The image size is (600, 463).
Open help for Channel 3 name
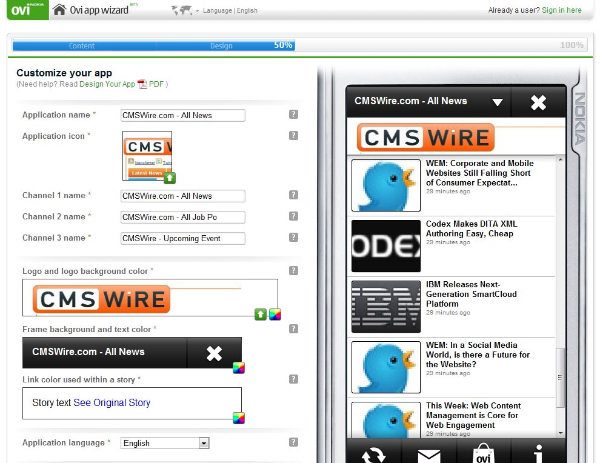pyautogui.click(x=293, y=237)
